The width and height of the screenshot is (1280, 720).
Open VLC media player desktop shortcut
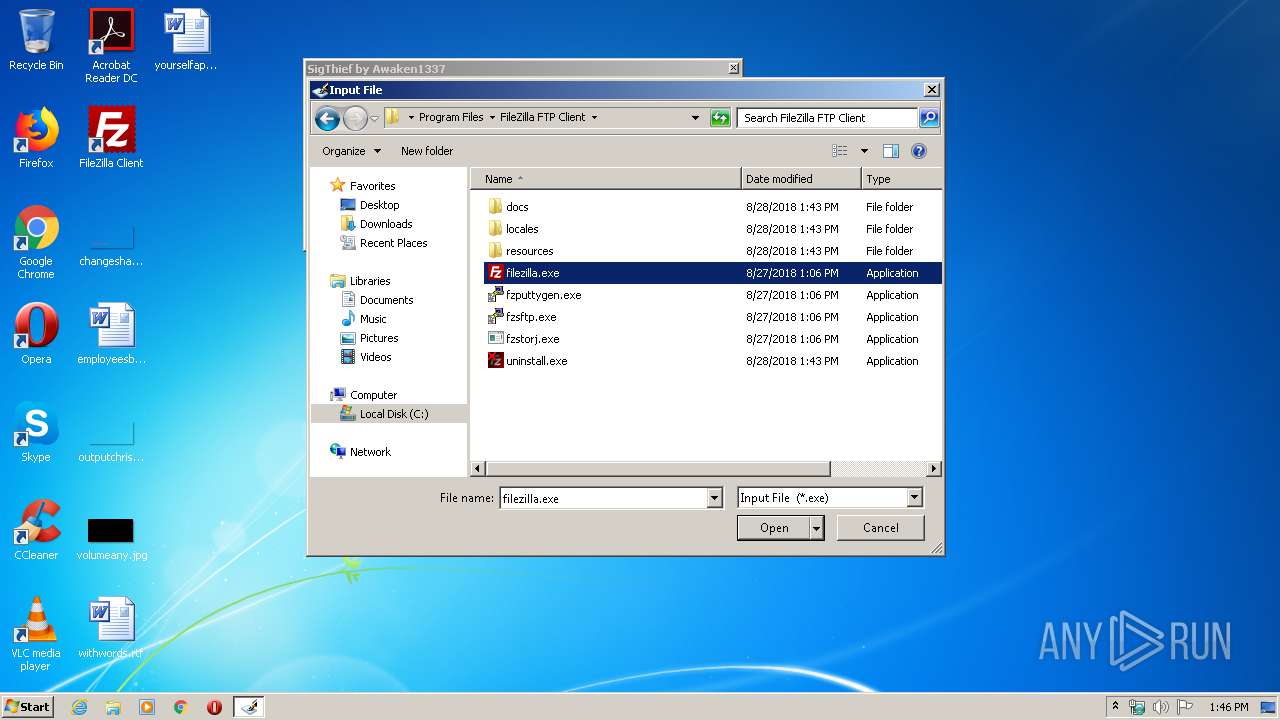pyautogui.click(x=36, y=634)
